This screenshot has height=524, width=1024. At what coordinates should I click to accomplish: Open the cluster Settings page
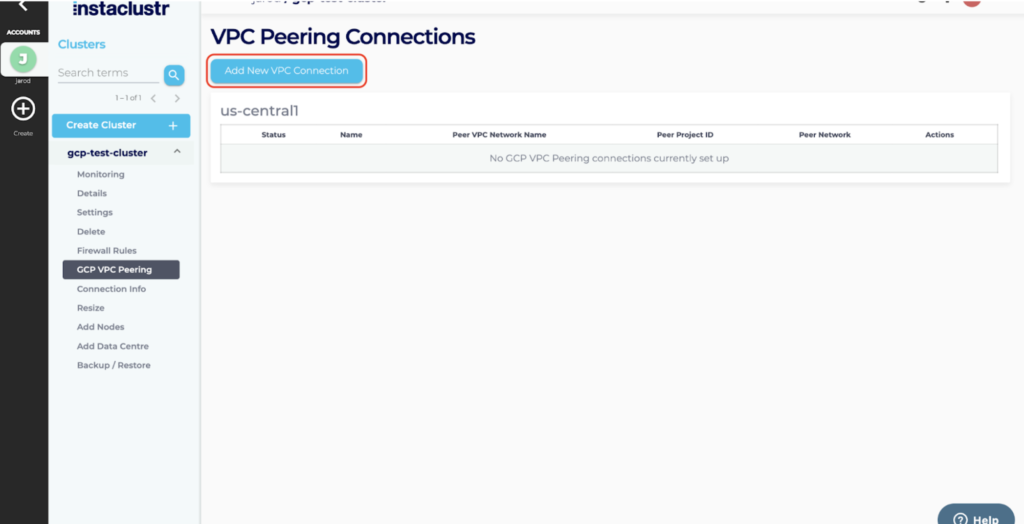coord(94,212)
